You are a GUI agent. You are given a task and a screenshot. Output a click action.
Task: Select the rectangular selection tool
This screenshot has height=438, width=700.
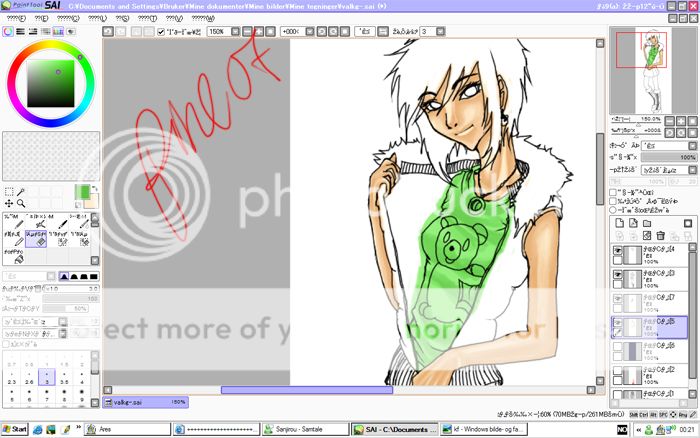tap(9, 190)
